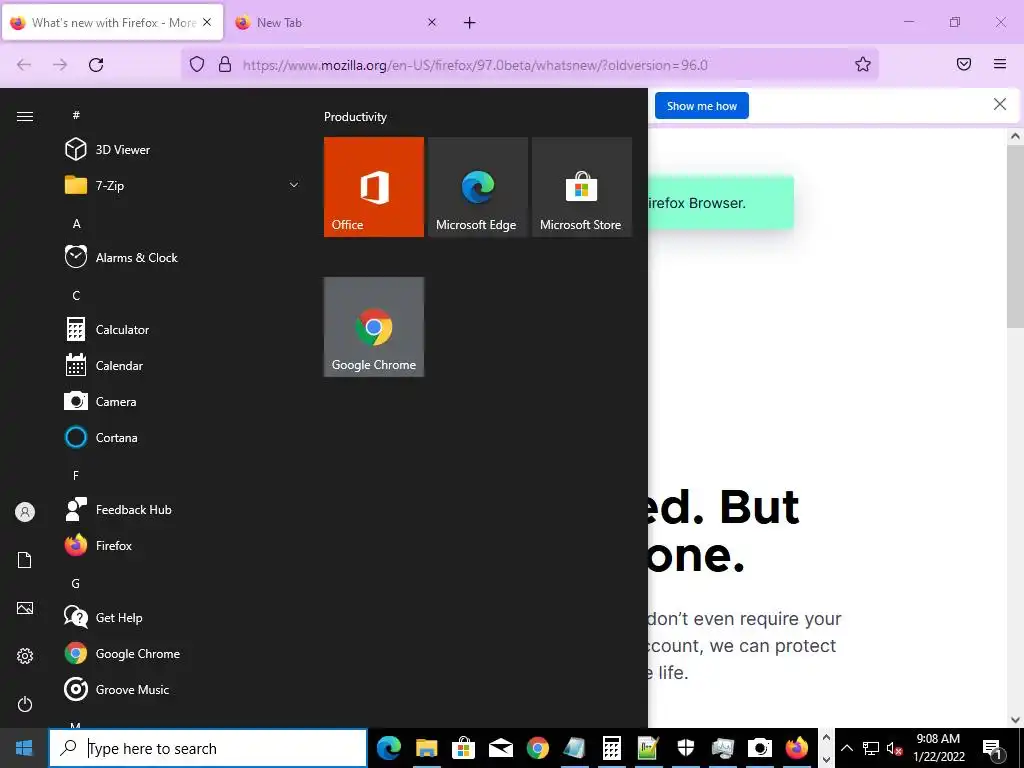Screen dimensions: 1024x768
Task: Dismiss the Show me how banner
Action: [x=1000, y=104]
